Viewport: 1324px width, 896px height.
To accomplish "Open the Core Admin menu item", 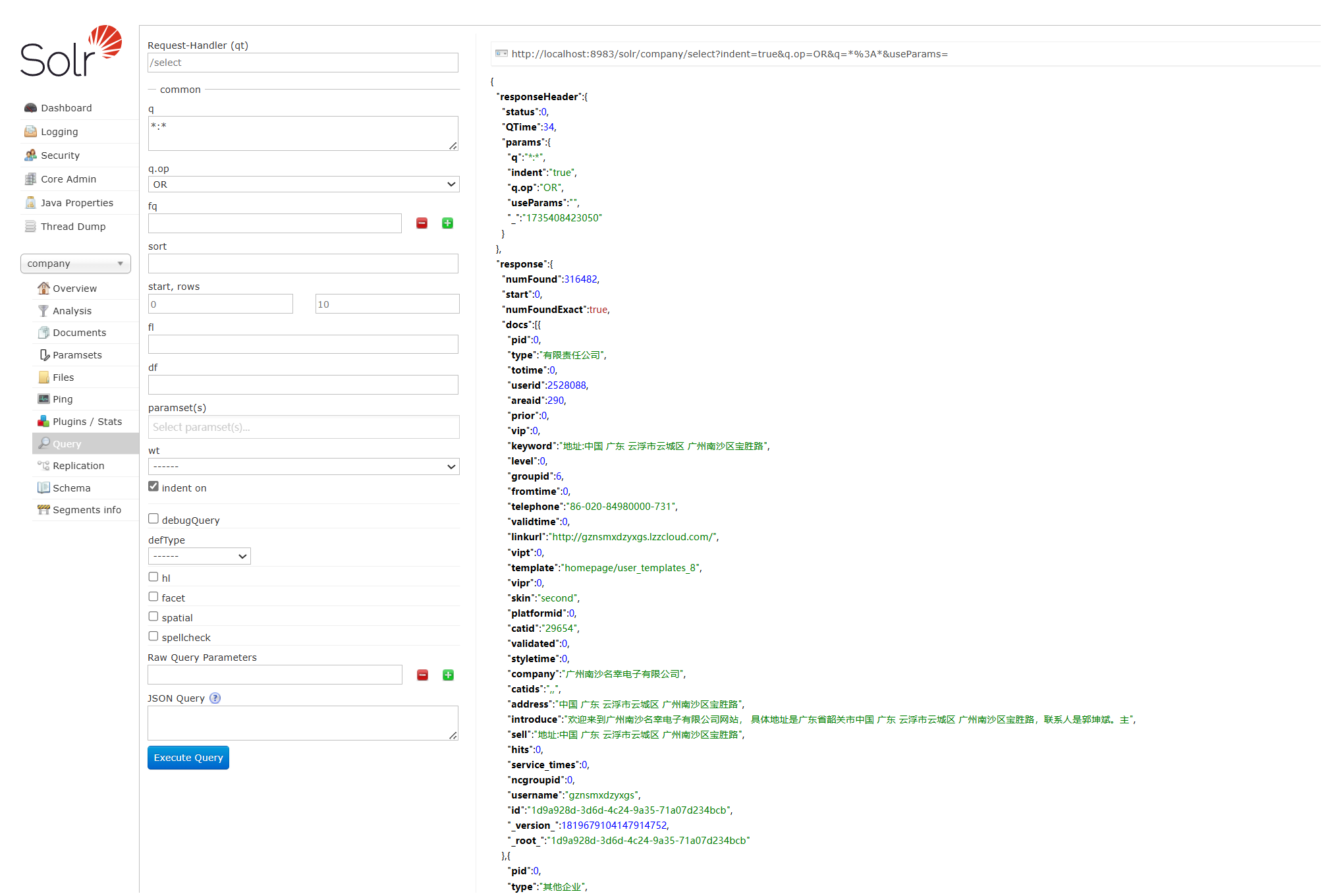I will point(69,179).
